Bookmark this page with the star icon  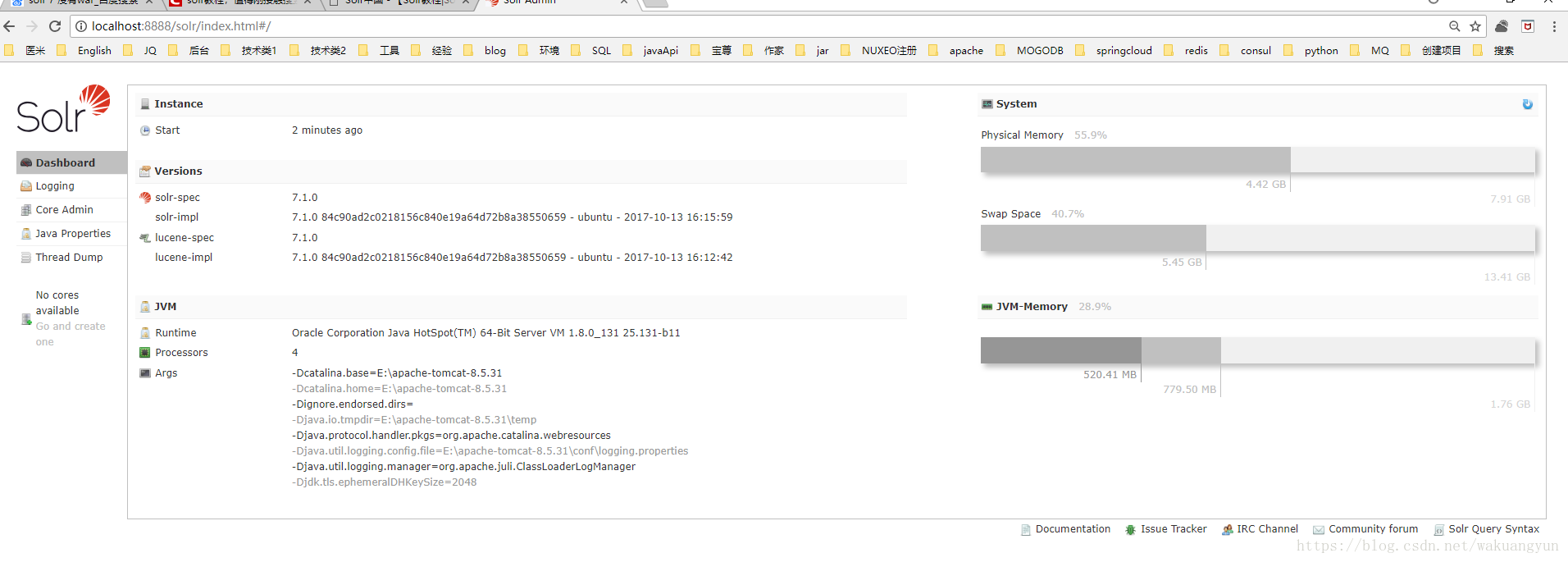(x=1475, y=26)
